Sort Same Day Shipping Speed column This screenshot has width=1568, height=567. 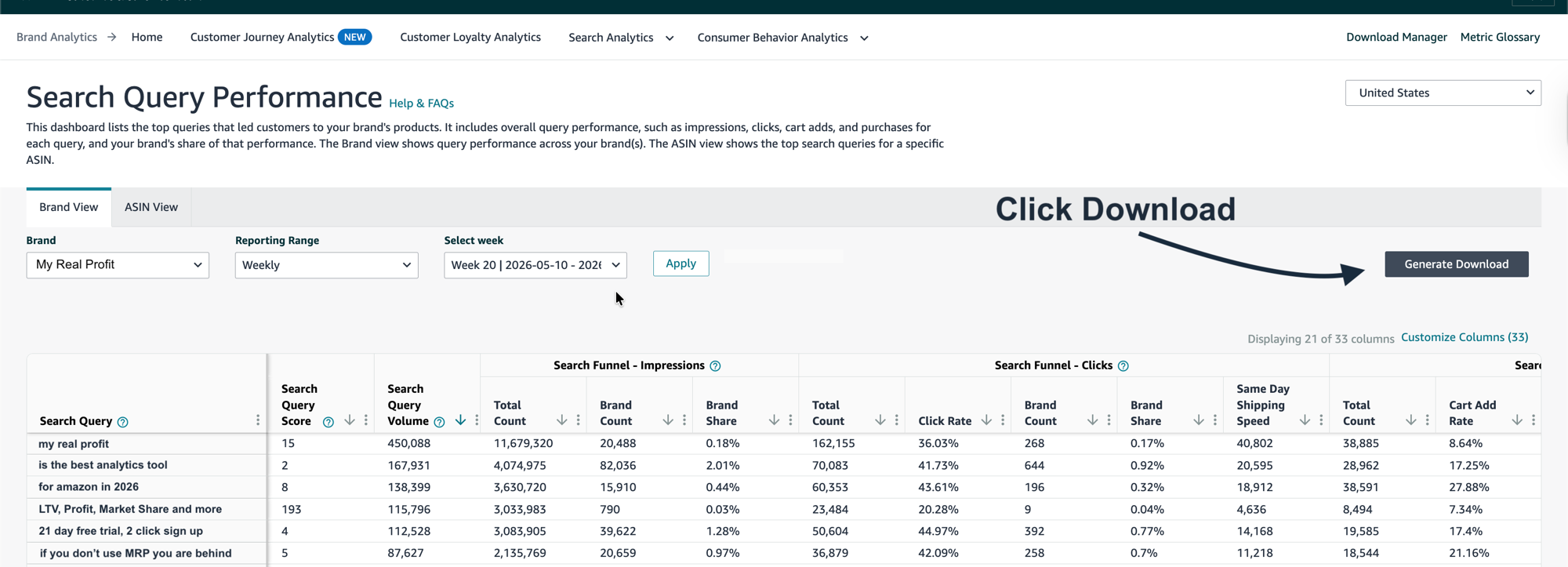pos(1305,420)
